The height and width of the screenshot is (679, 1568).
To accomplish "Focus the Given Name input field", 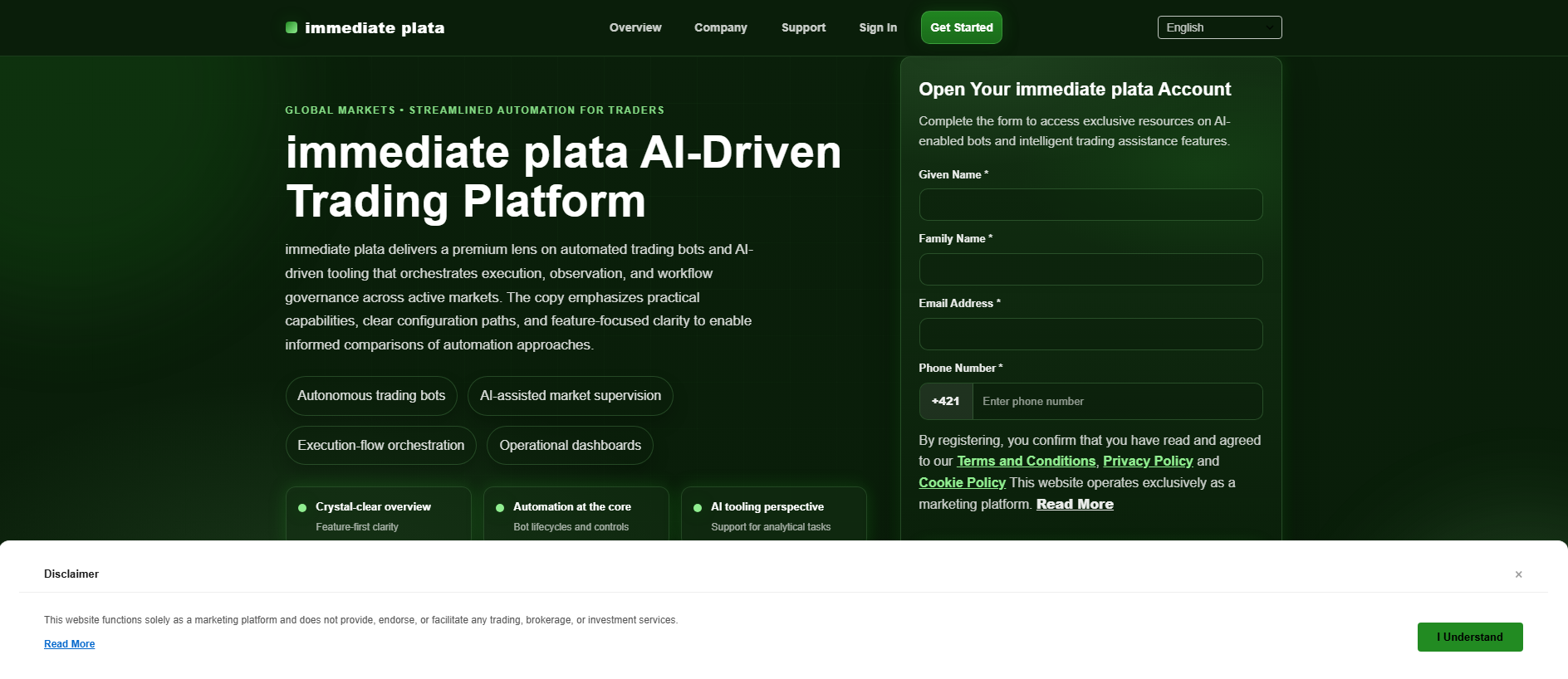I will 1090,204.
